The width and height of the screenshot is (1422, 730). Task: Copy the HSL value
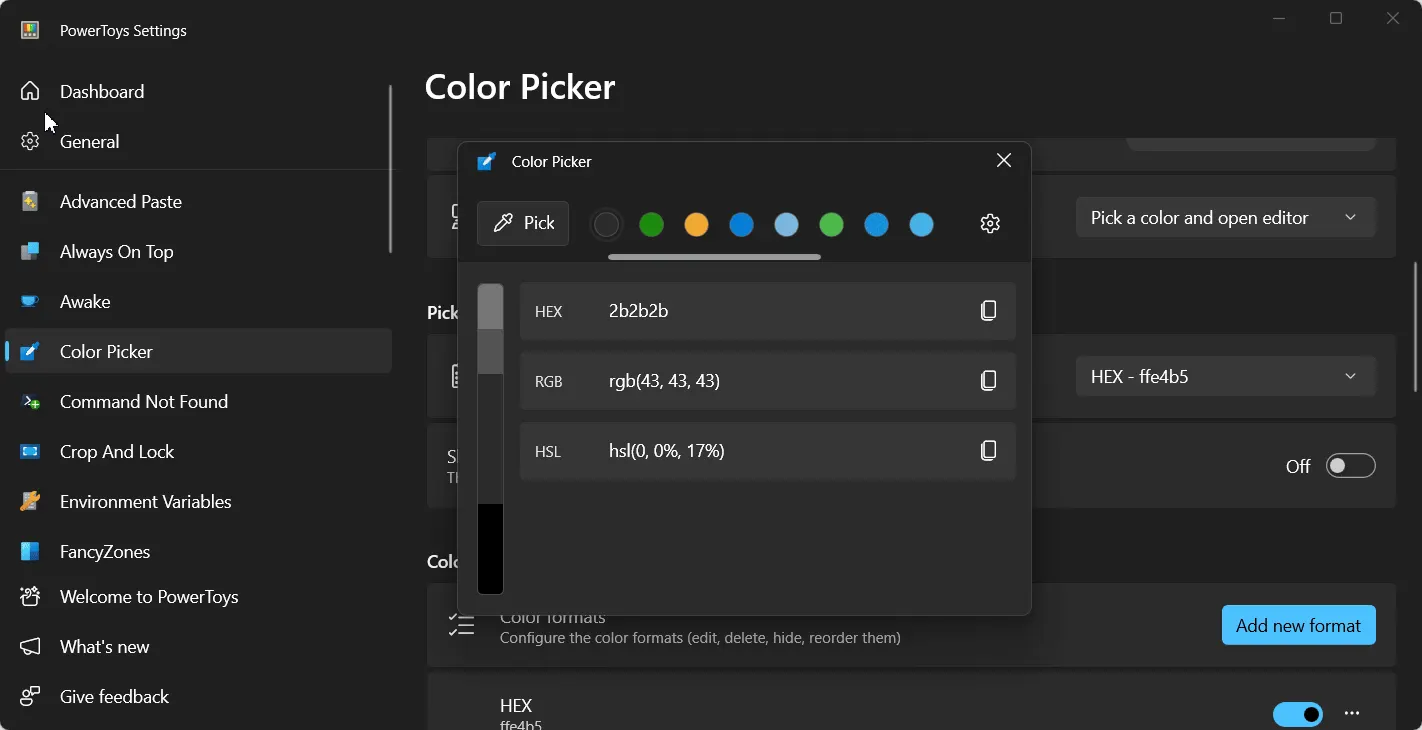(x=989, y=451)
